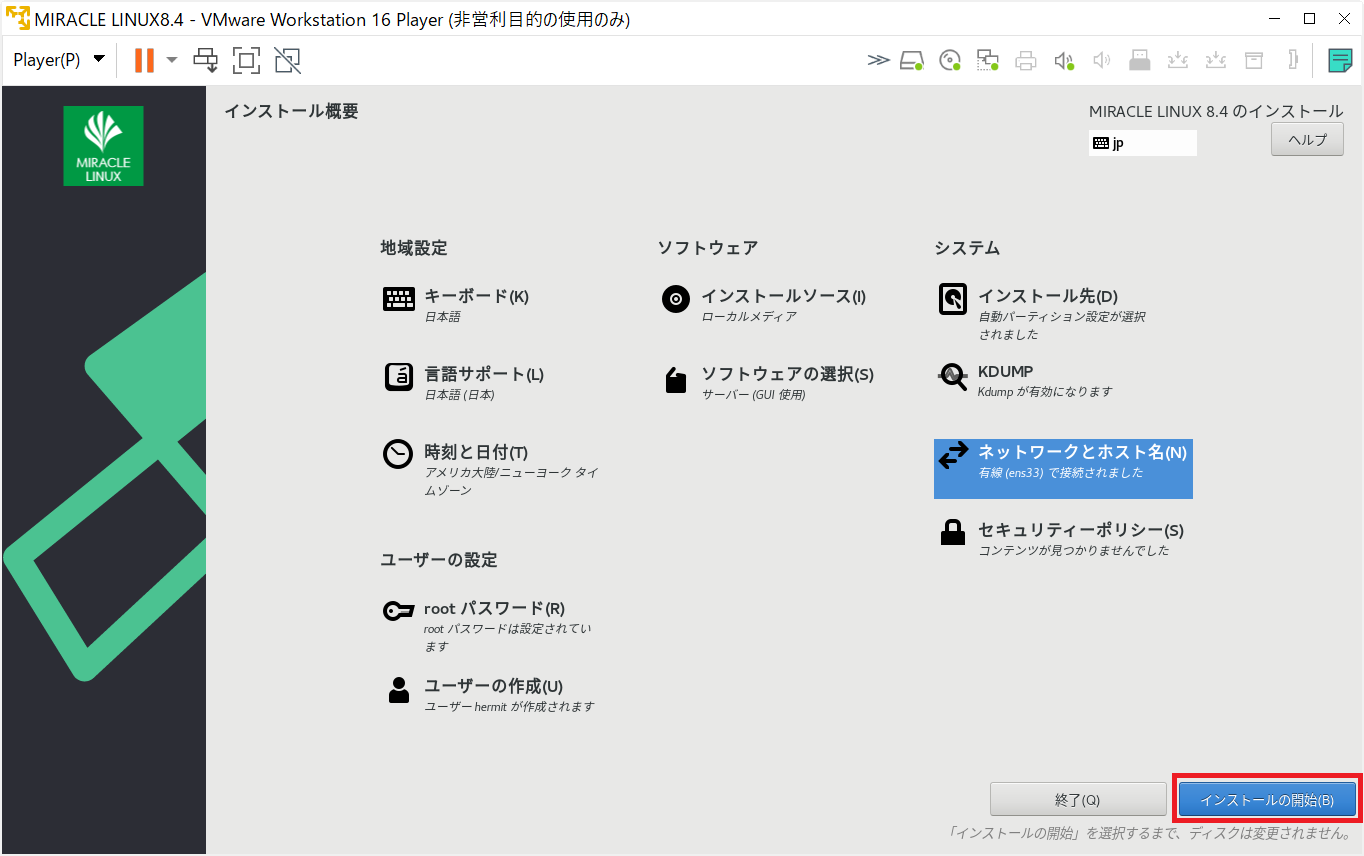Click the removable device icon left of the archive icon
Screen dimensions: 1364x856
1215,60
